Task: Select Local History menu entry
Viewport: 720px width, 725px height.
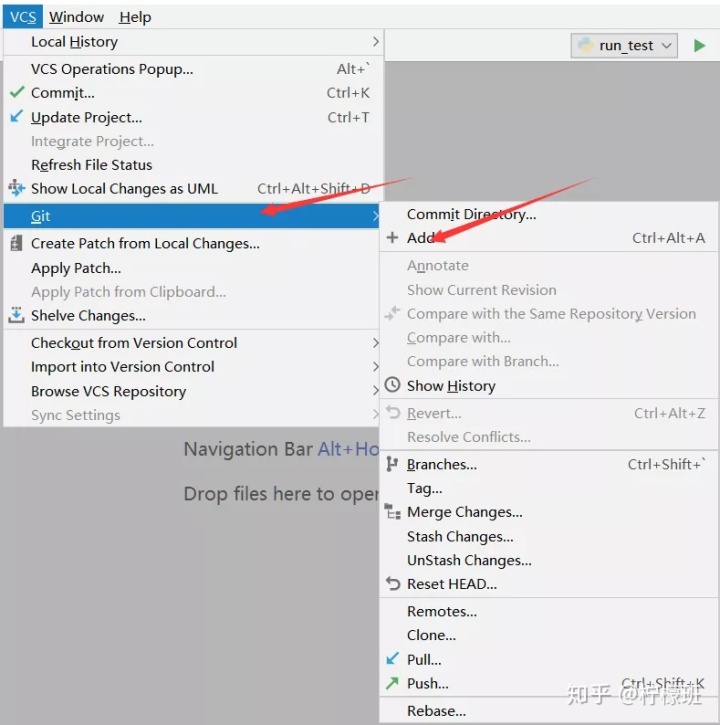Action: [193, 42]
